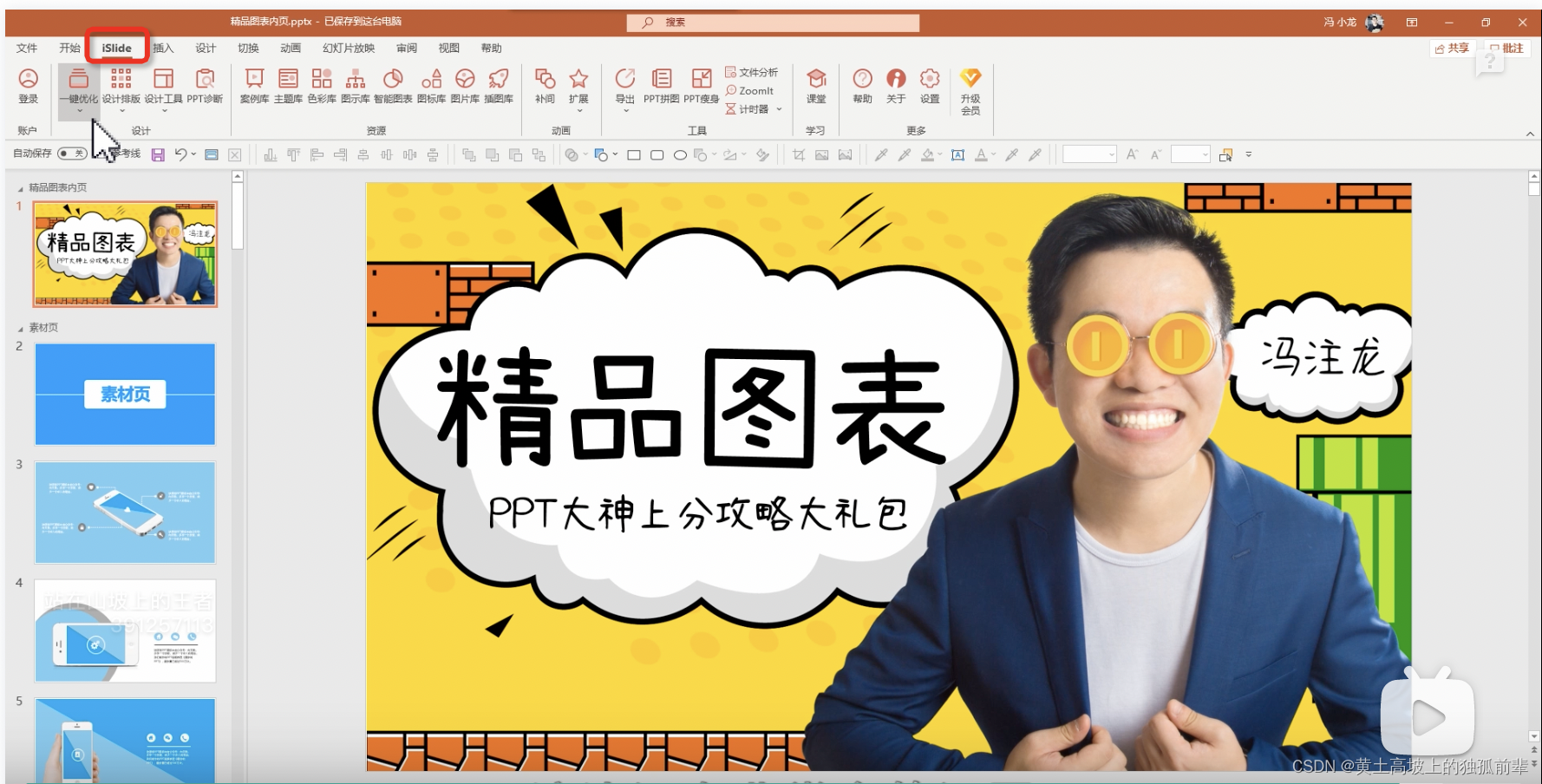Switch to the iSlide tab
Viewport: 1542px width, 784px height.
[x=117, y=48]
